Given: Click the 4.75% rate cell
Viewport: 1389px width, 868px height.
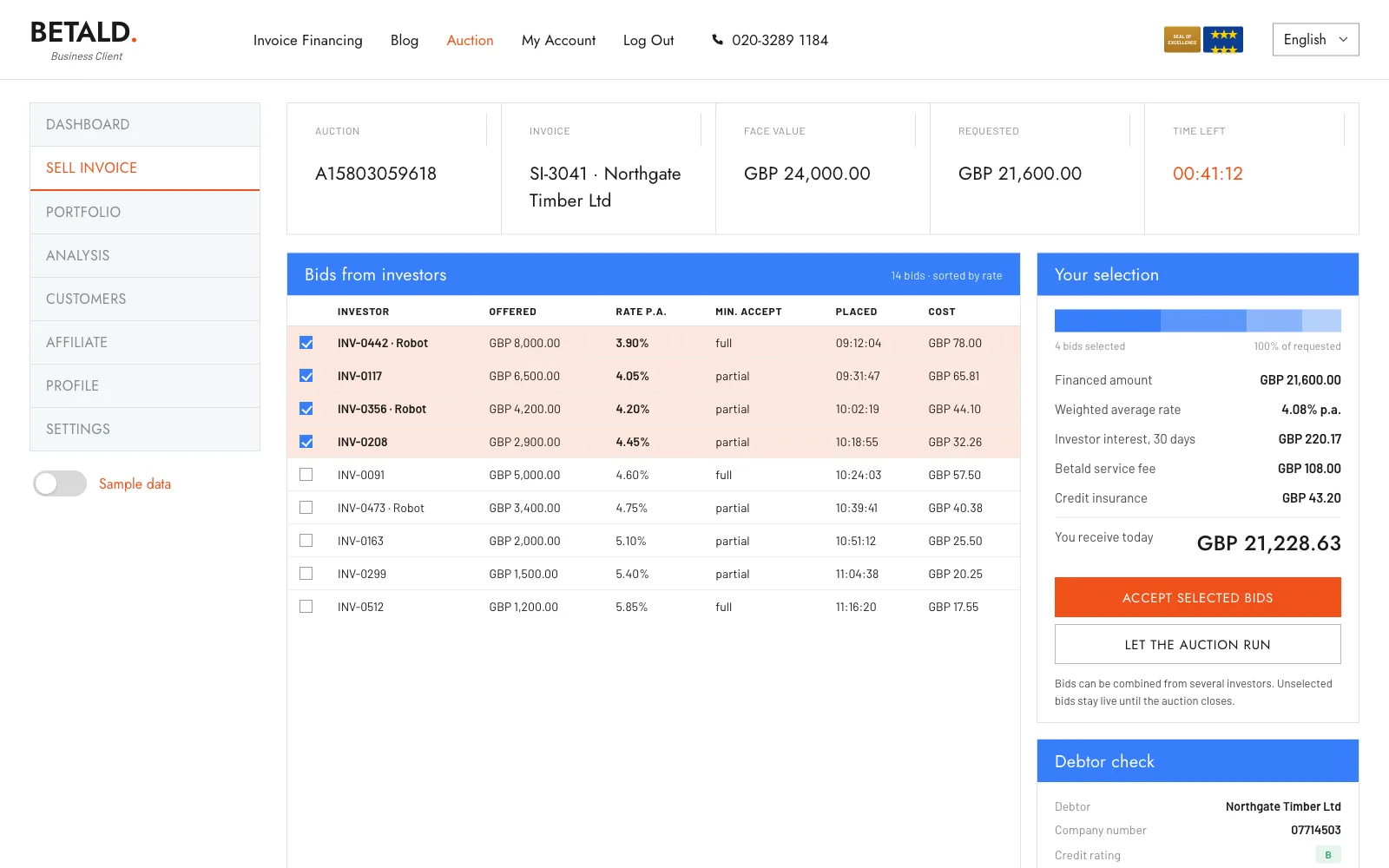Looking at the screenshot, I should pos(631,508).
